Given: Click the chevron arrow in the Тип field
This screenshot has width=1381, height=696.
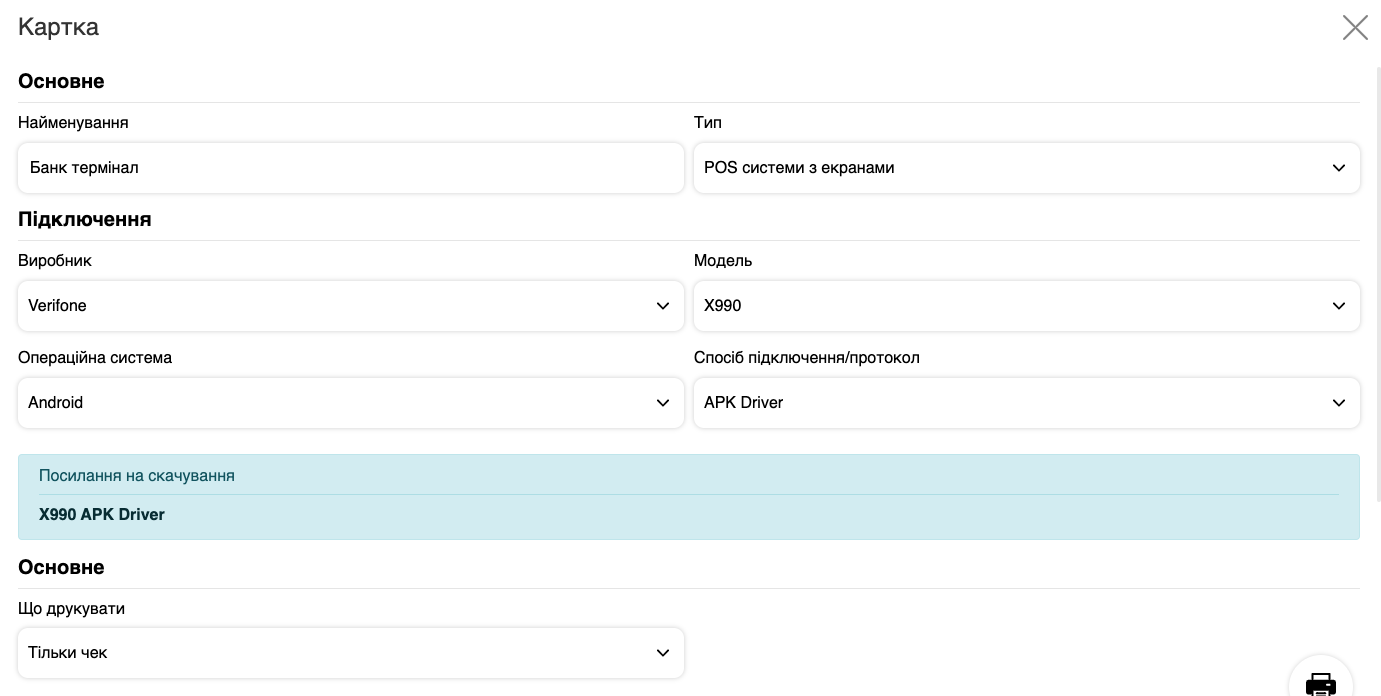Looking at the screenshot, I should [x=1338, y=168].
